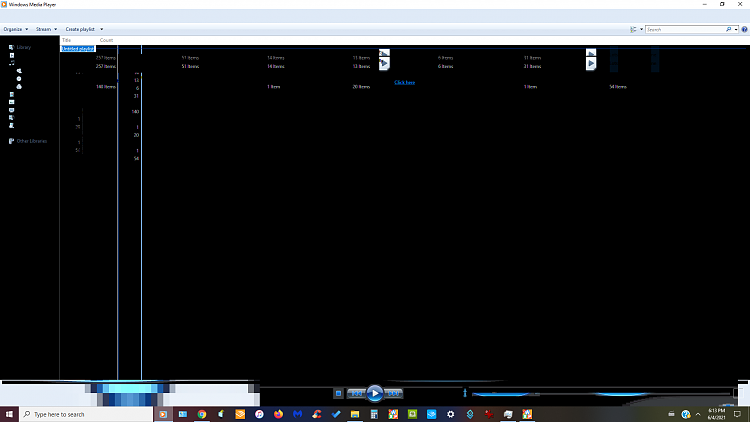
Task: Open the Organize menu
Action: [15, 29]
